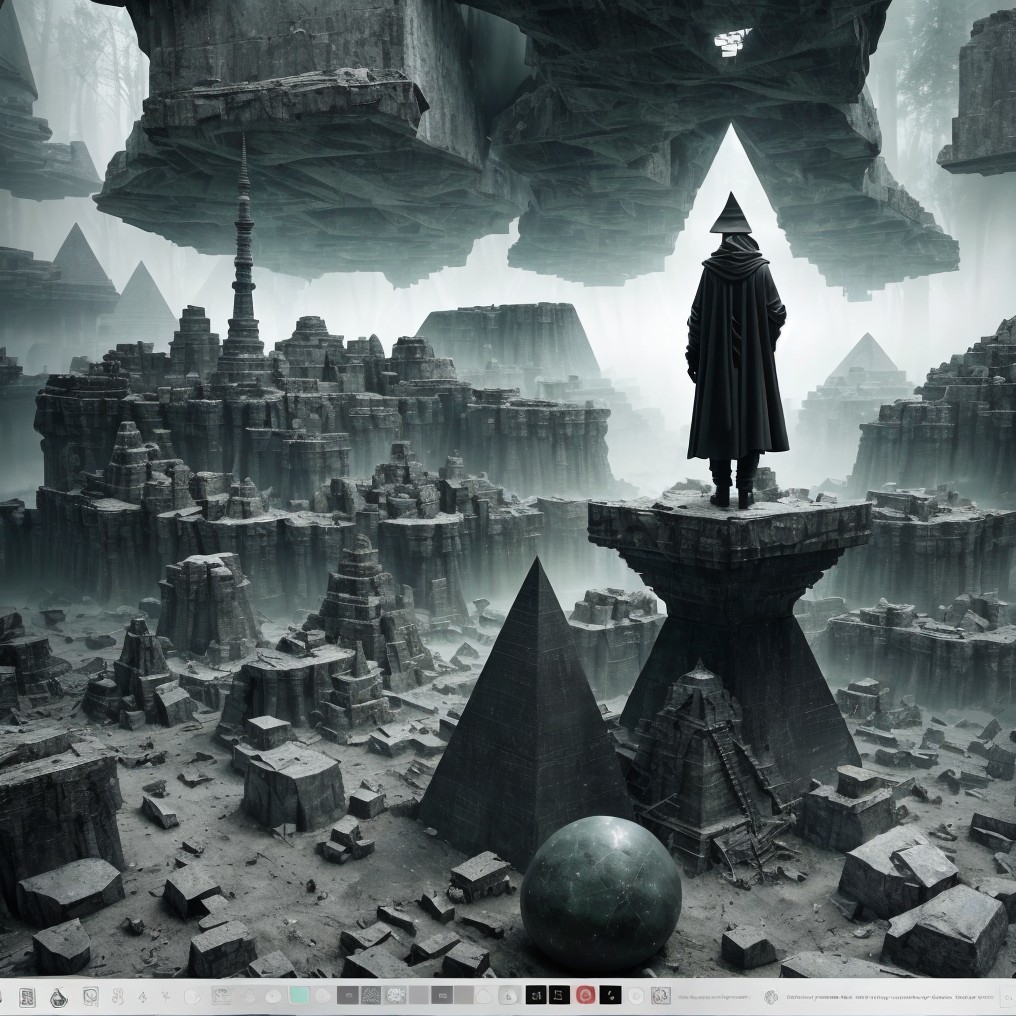Expand the white rounded triangle in the toolbar center
The image size is (1016, 1016).
click(x=483, y=997)
